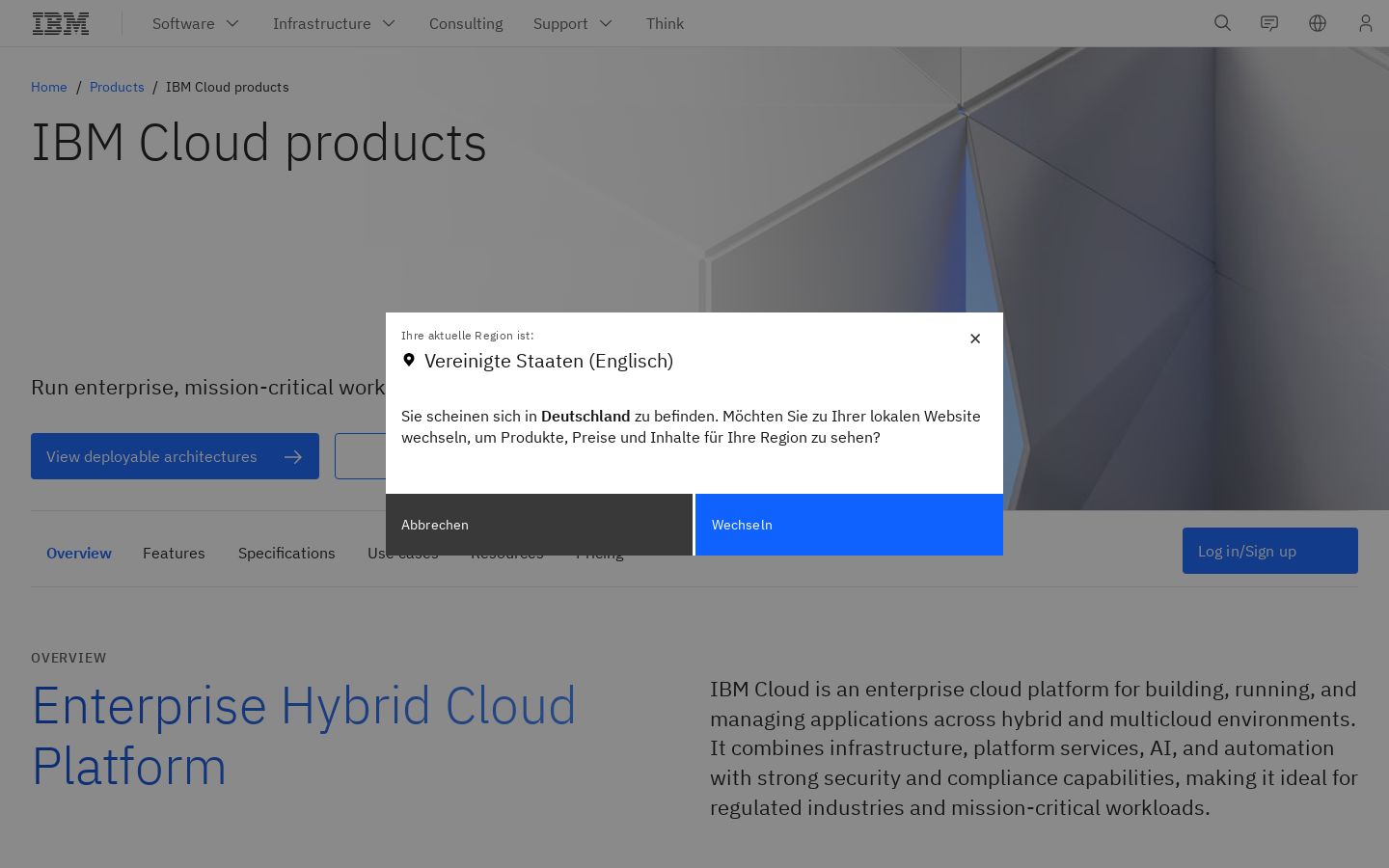Click Log in/Sign up button
Screen dimensions: 1389x868
click(1270, 551)
